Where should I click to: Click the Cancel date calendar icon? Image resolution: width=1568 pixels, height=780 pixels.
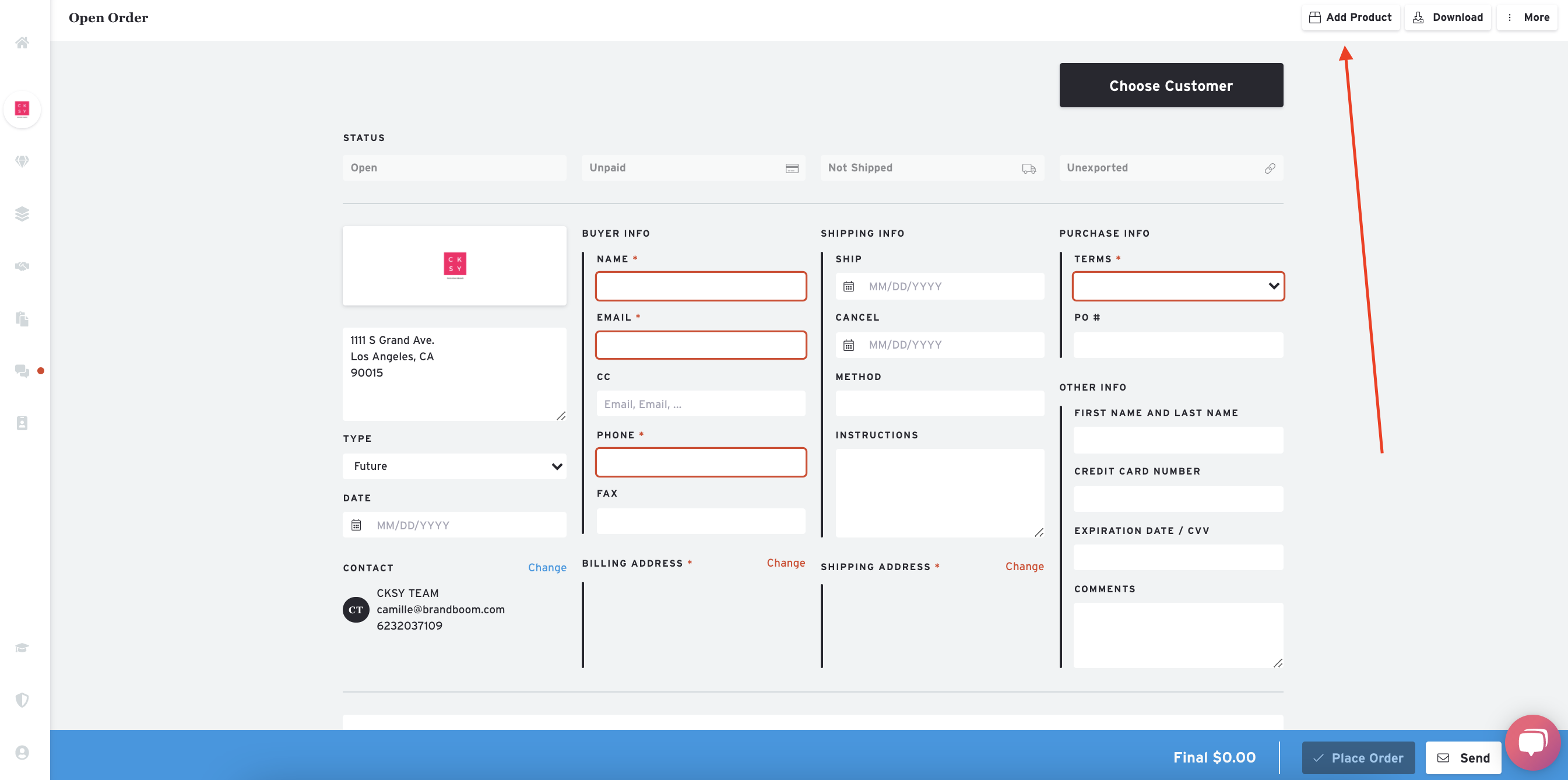(x=849, y=345)
